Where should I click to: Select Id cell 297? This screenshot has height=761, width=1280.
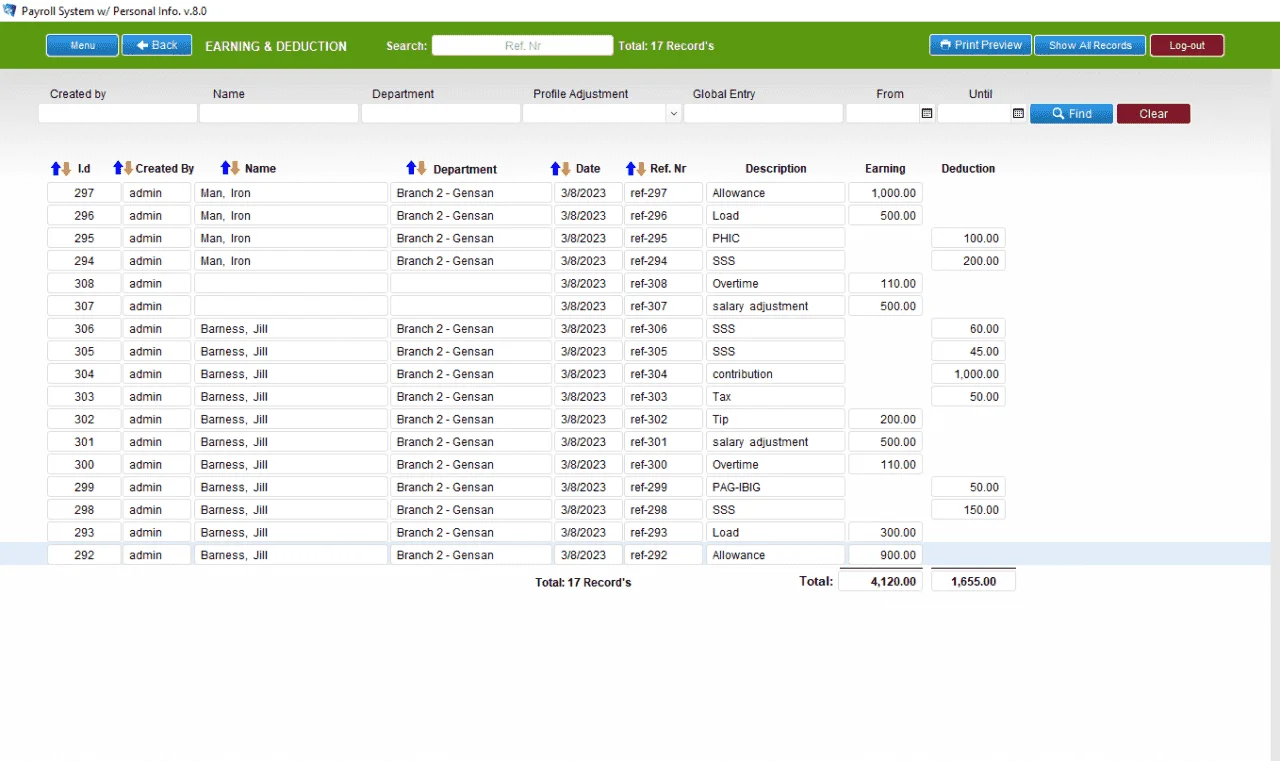point(84,193)
